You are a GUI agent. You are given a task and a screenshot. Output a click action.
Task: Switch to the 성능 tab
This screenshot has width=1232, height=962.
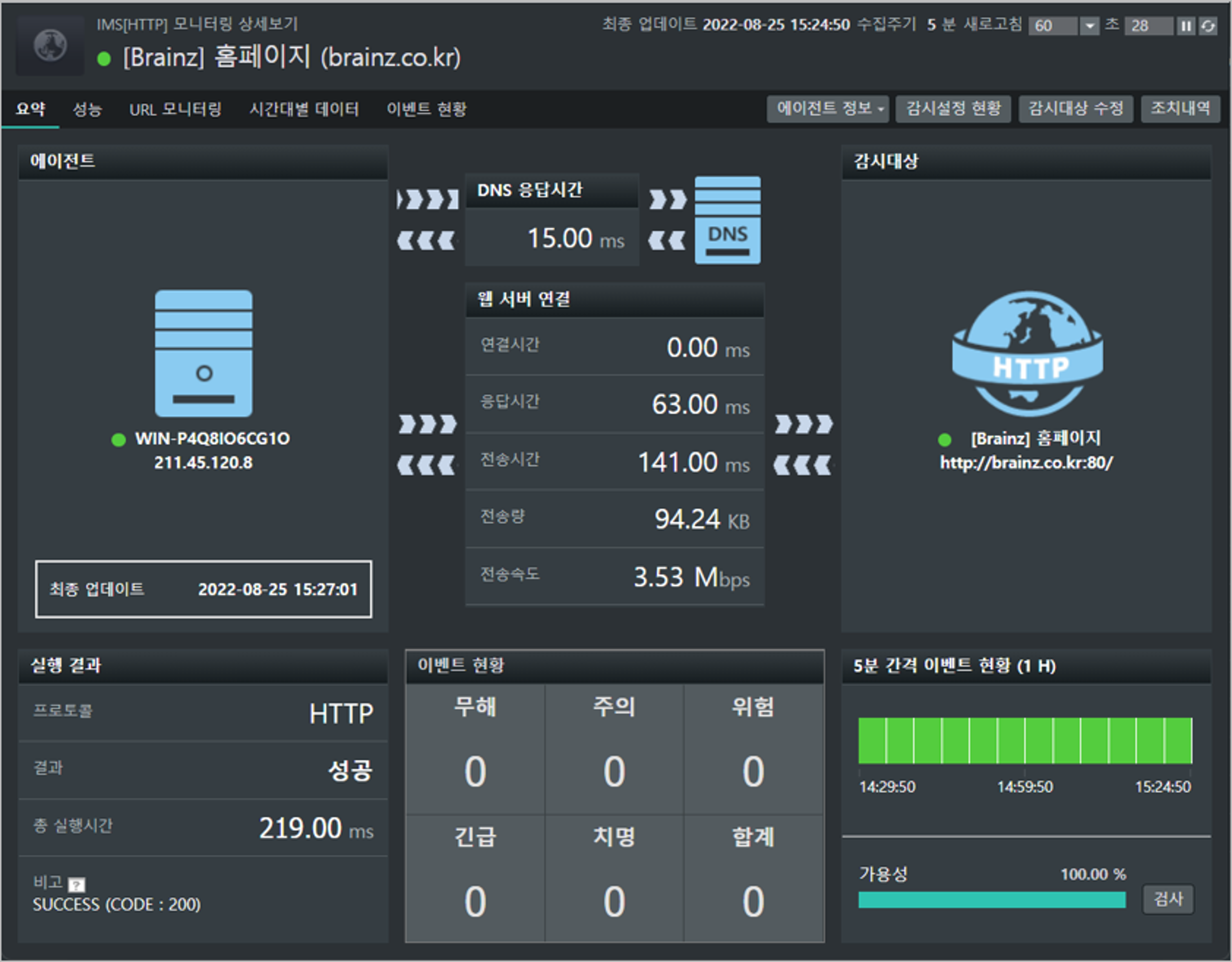[87, 109]
